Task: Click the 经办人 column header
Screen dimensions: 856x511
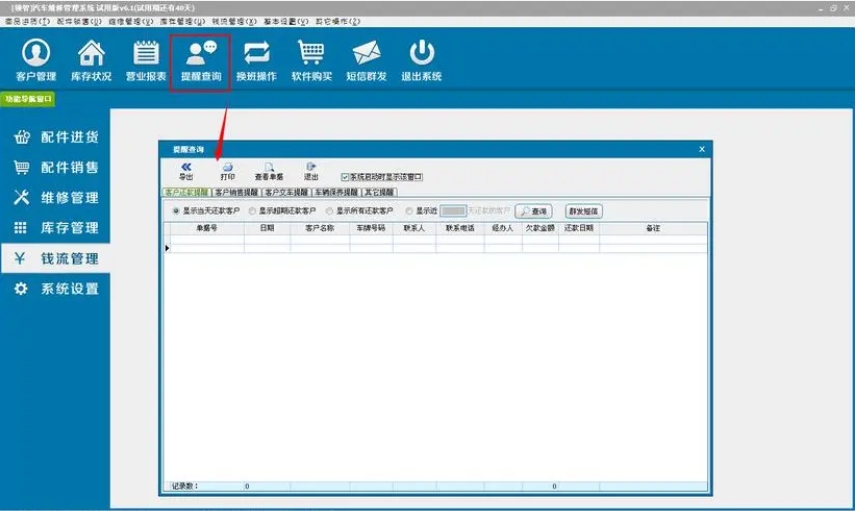Action: tap(503, 228)
